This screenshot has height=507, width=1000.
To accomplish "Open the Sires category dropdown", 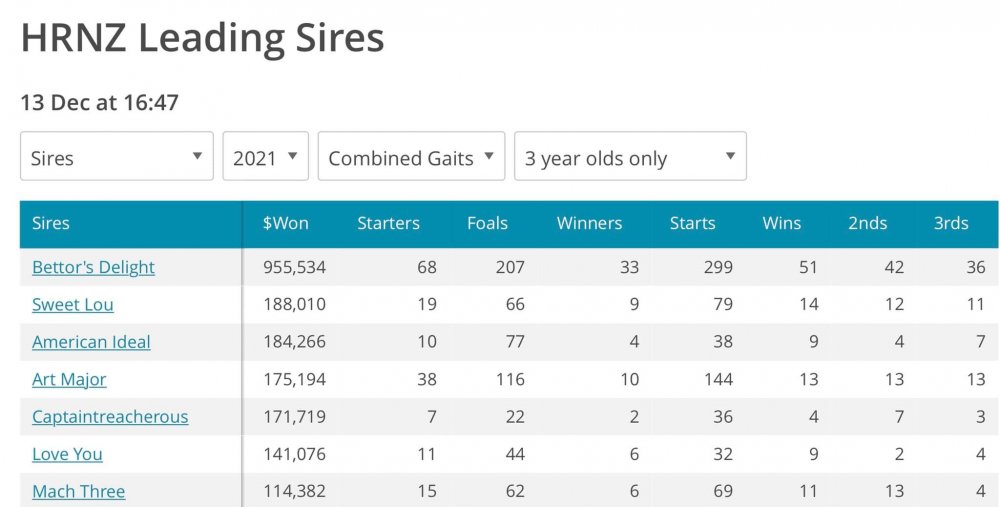I will [116, 157].
